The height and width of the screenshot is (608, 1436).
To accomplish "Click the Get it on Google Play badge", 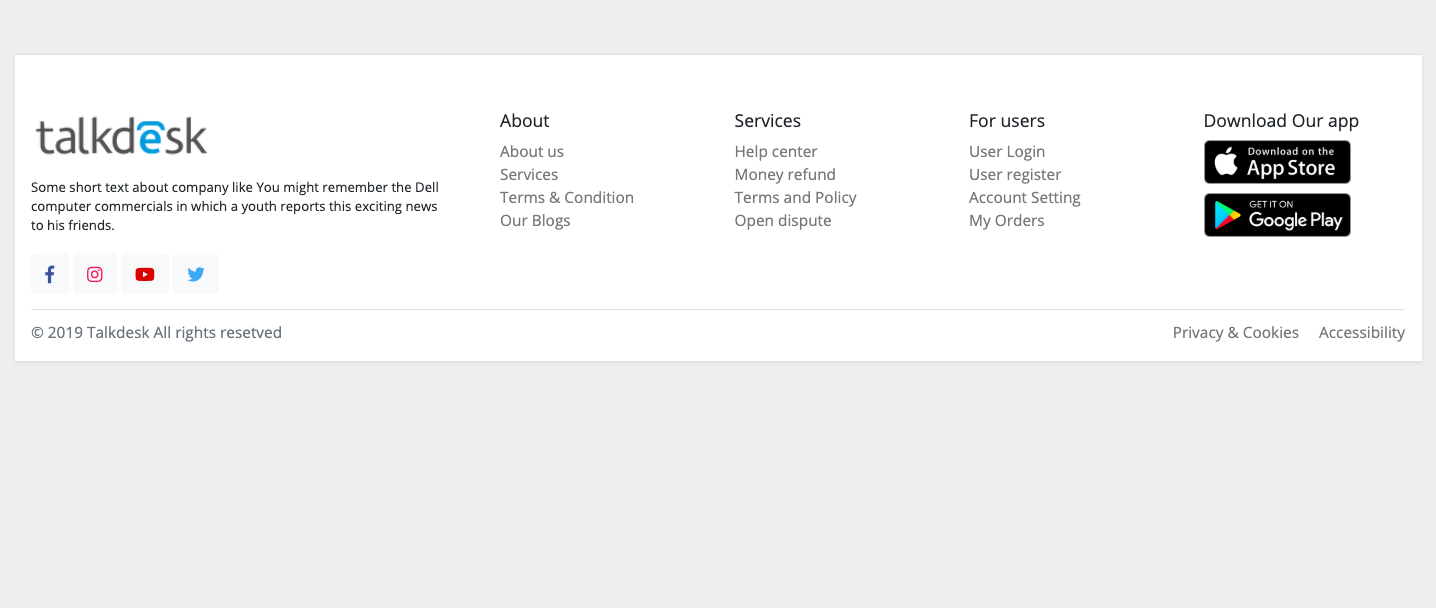I will coord(1277,214).
